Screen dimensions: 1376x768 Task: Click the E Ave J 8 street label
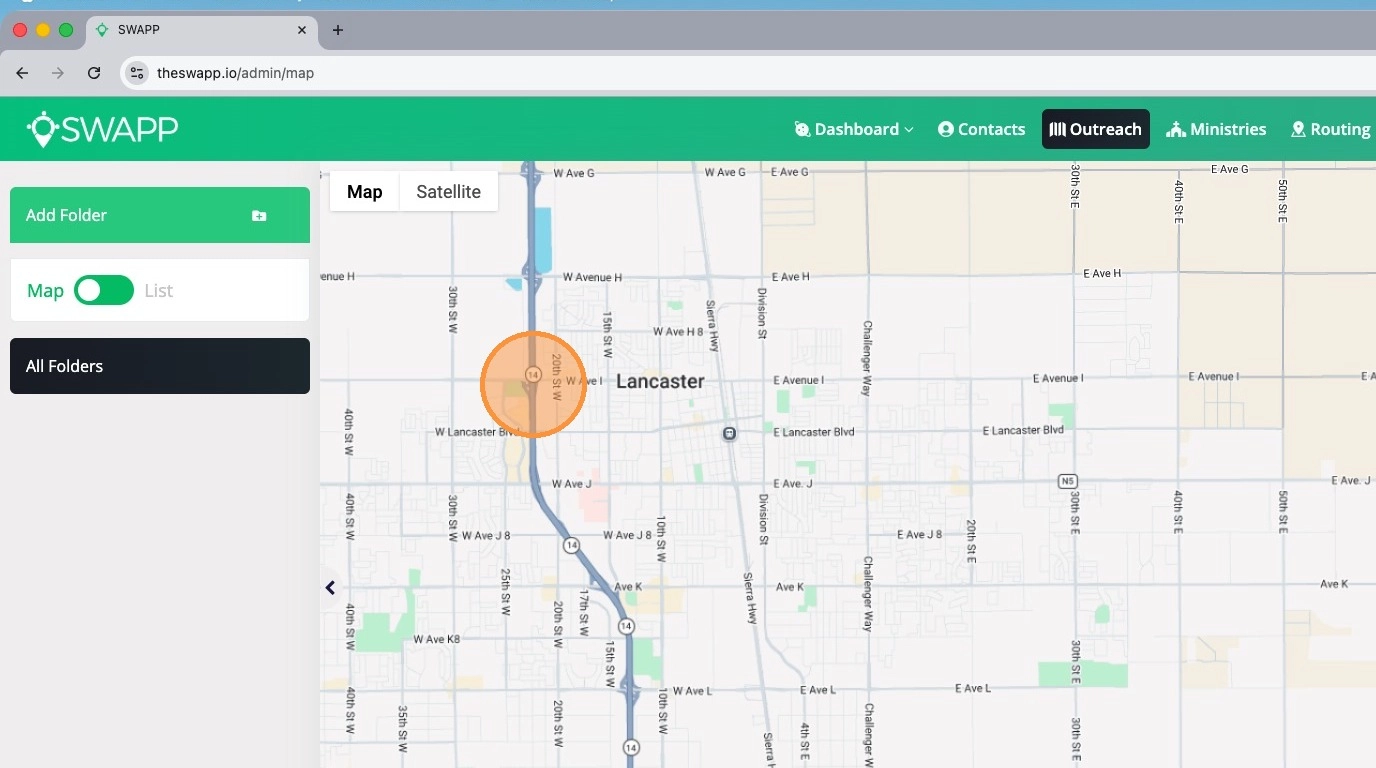click(x=919, y=535)
